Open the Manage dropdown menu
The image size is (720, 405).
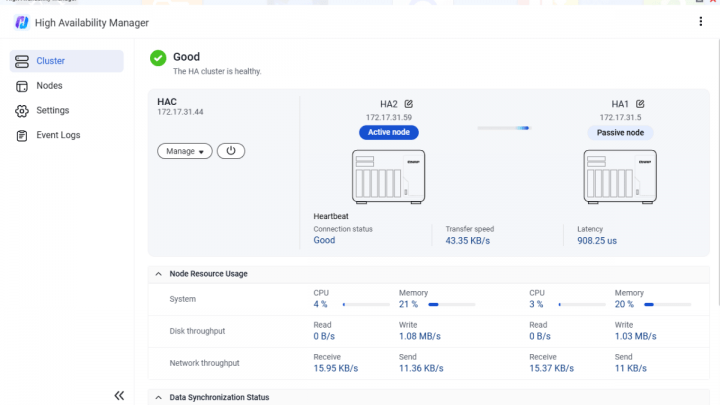(x=185, y=151)
